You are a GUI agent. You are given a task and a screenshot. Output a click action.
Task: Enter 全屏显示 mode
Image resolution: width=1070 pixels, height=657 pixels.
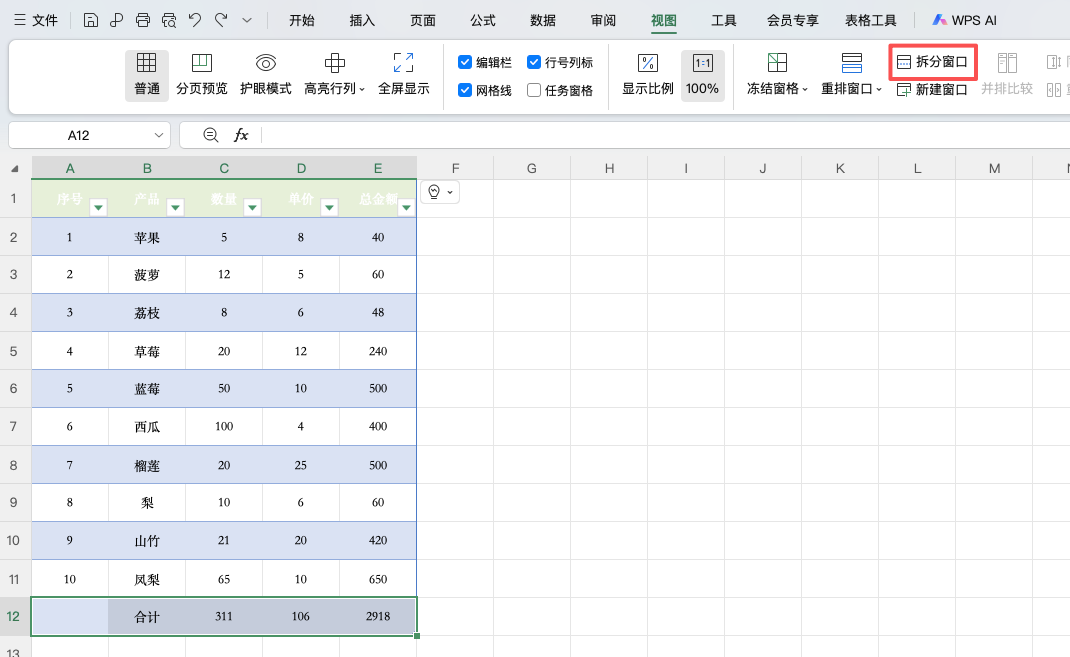coord(403,75)
